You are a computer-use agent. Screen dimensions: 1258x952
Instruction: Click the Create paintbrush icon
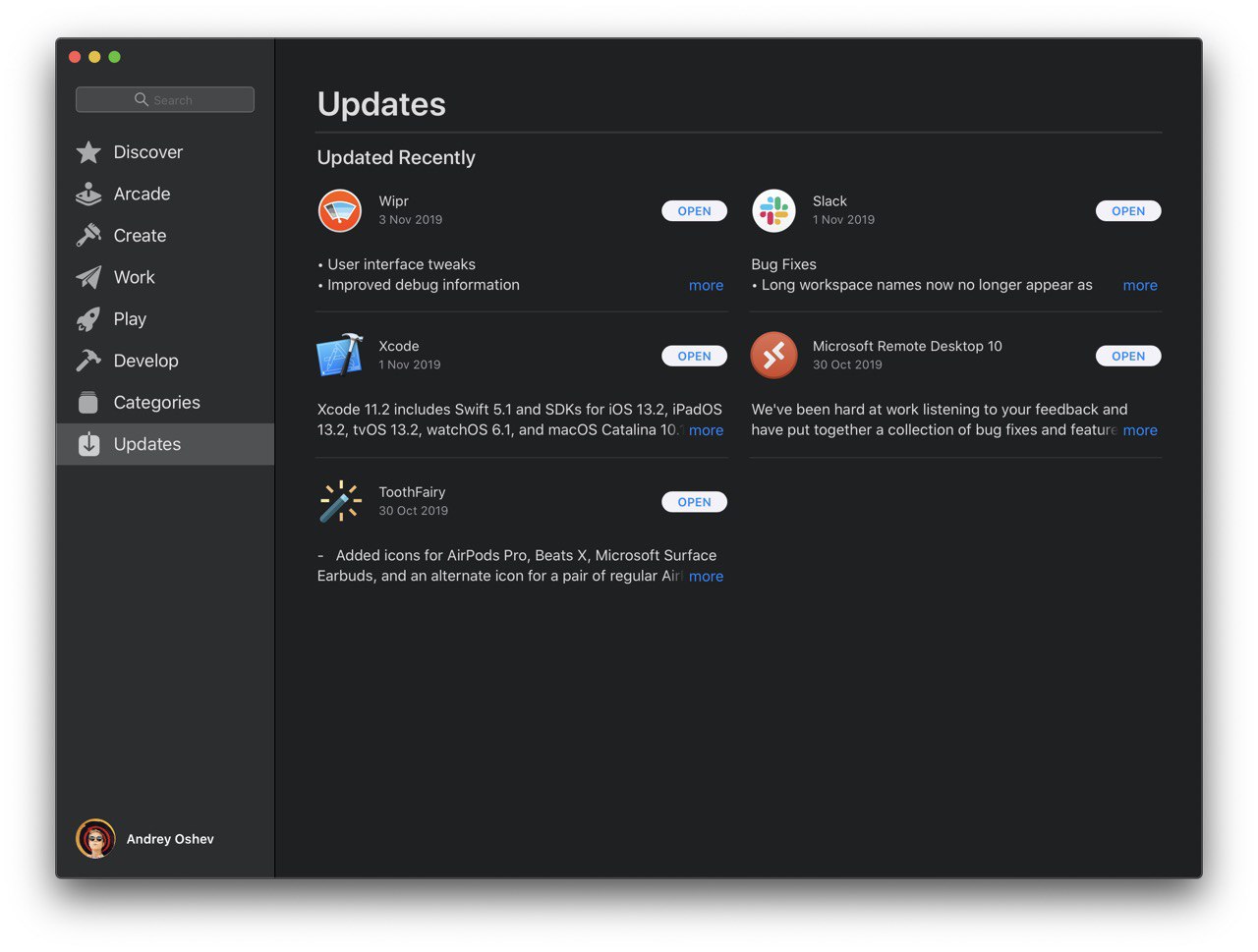88,236
